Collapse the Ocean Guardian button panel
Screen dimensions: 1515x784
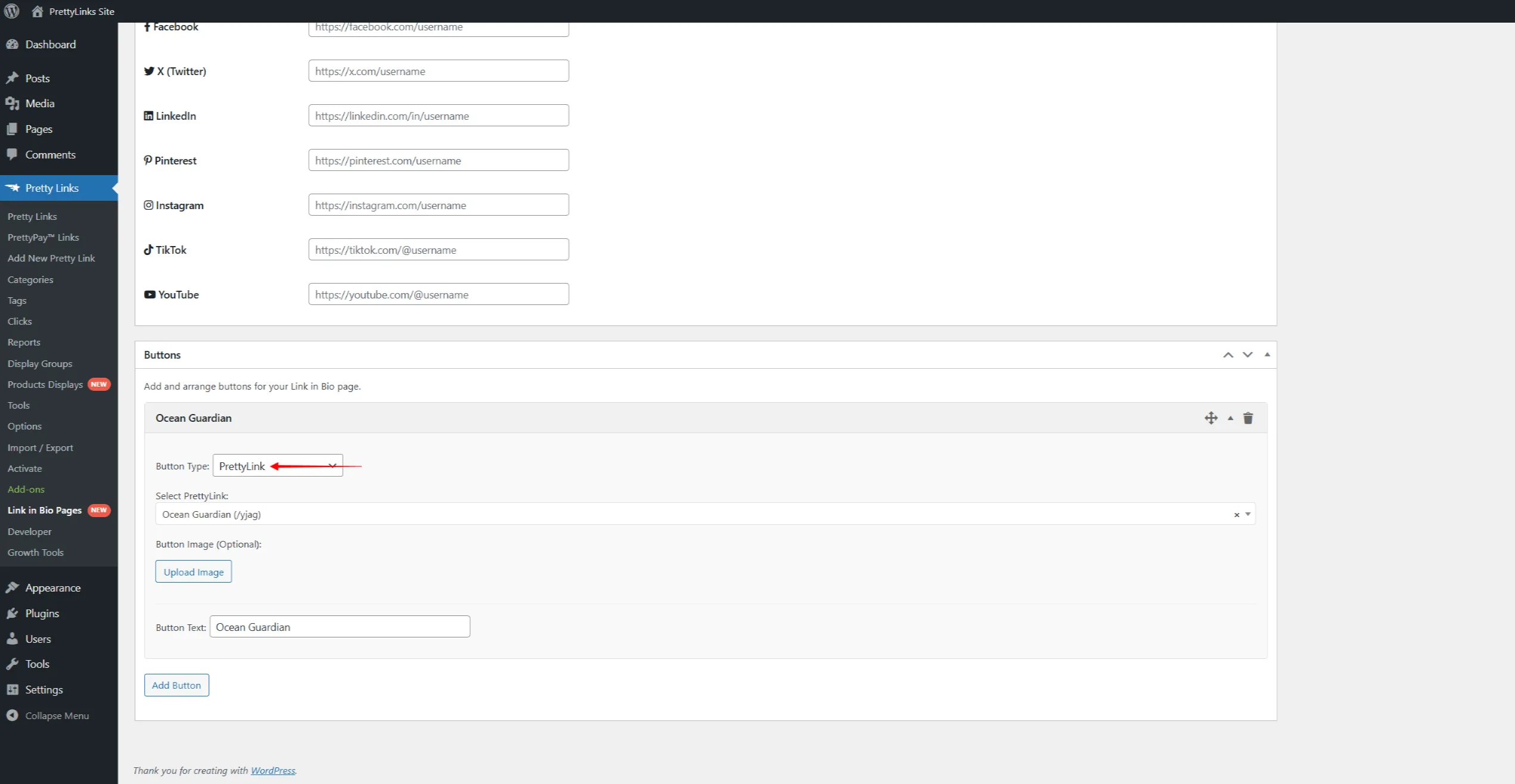pos(1230,418)
